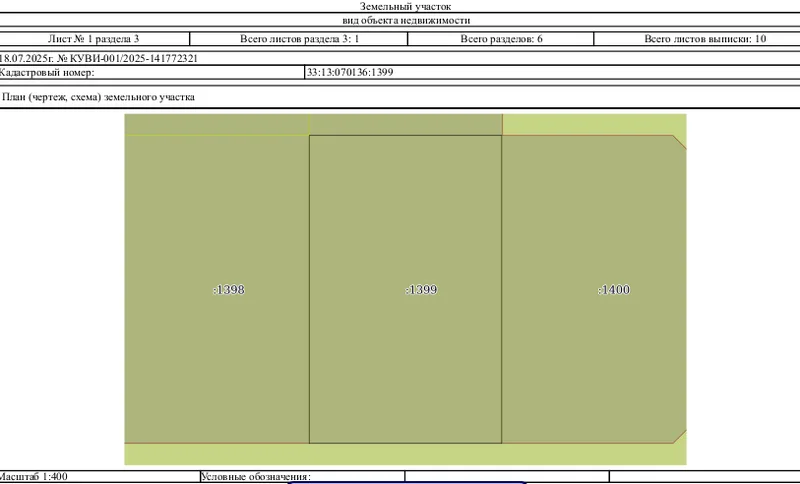Click the Всего листов раздела 3 cell
Screen dimensions: 800x484
[299, 39]
